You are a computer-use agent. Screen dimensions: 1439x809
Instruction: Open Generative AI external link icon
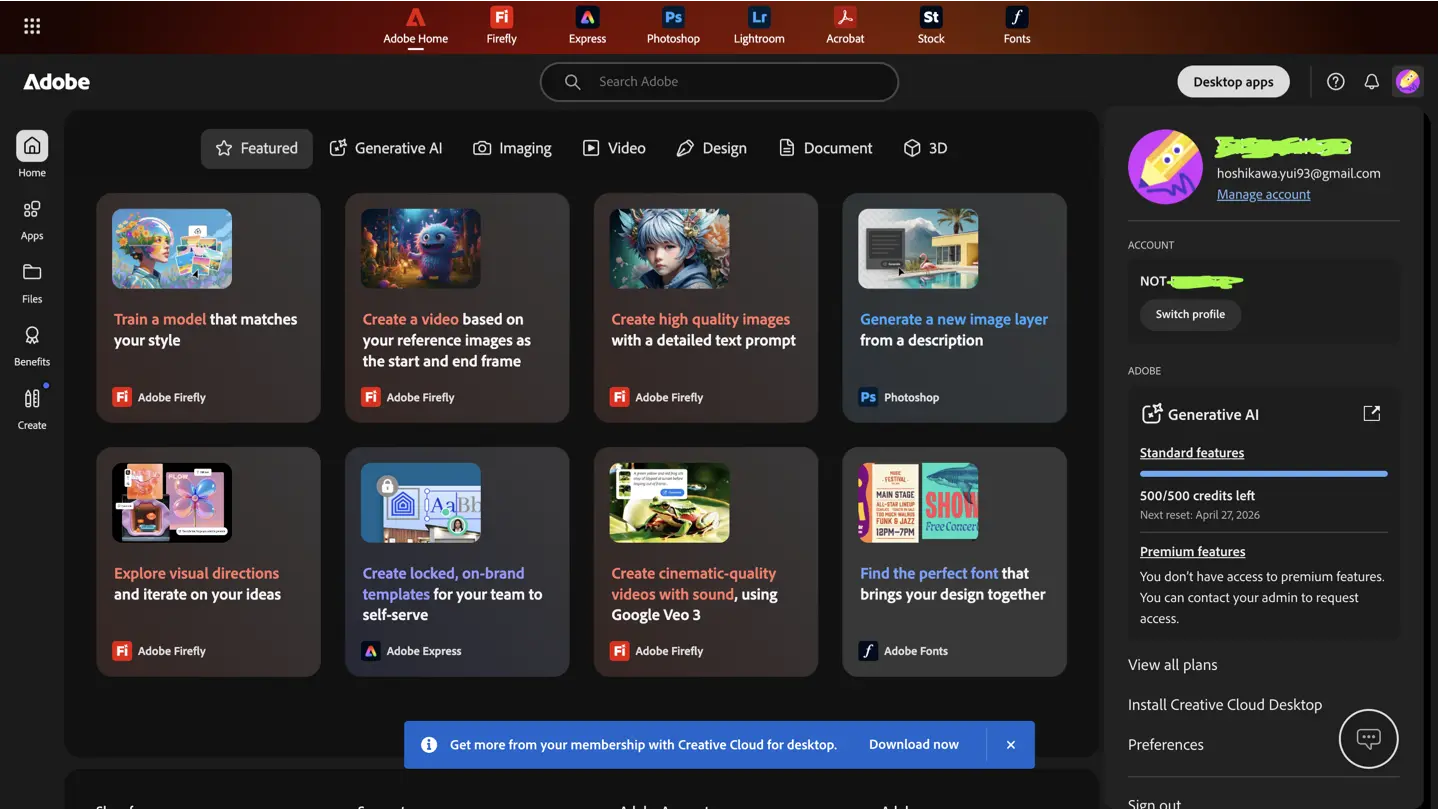(1371, 413)
